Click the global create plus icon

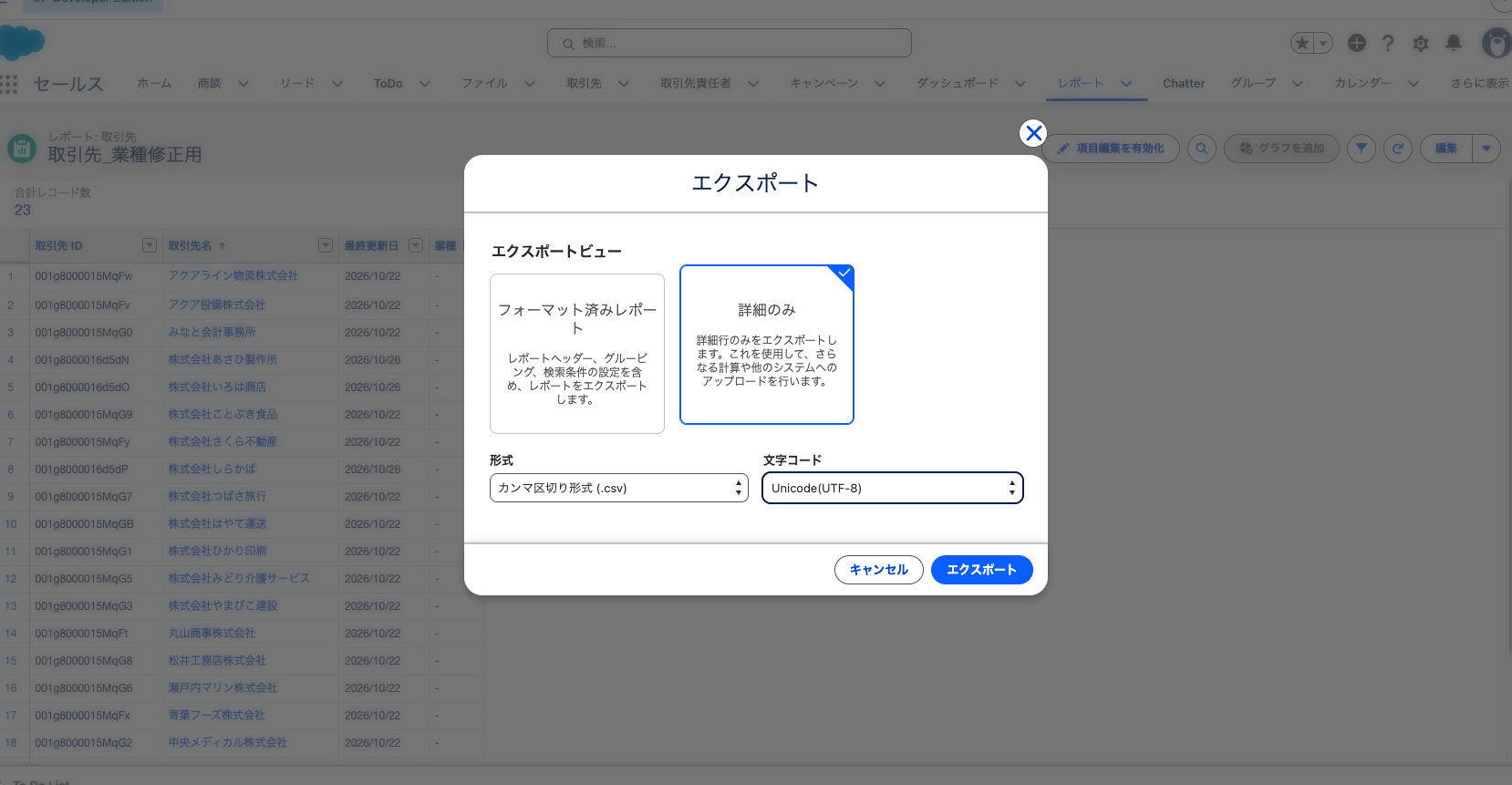1357,43
